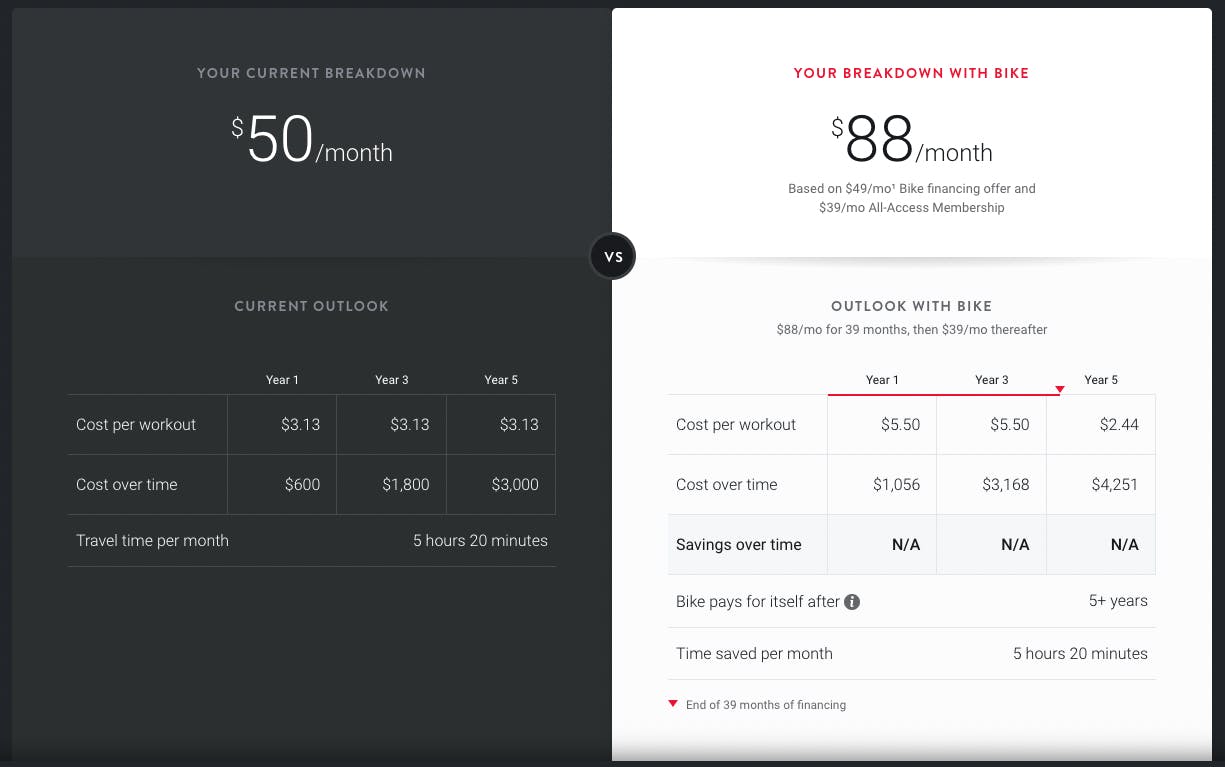Click the Year 1 header in Current Outlook

point(282,380)
